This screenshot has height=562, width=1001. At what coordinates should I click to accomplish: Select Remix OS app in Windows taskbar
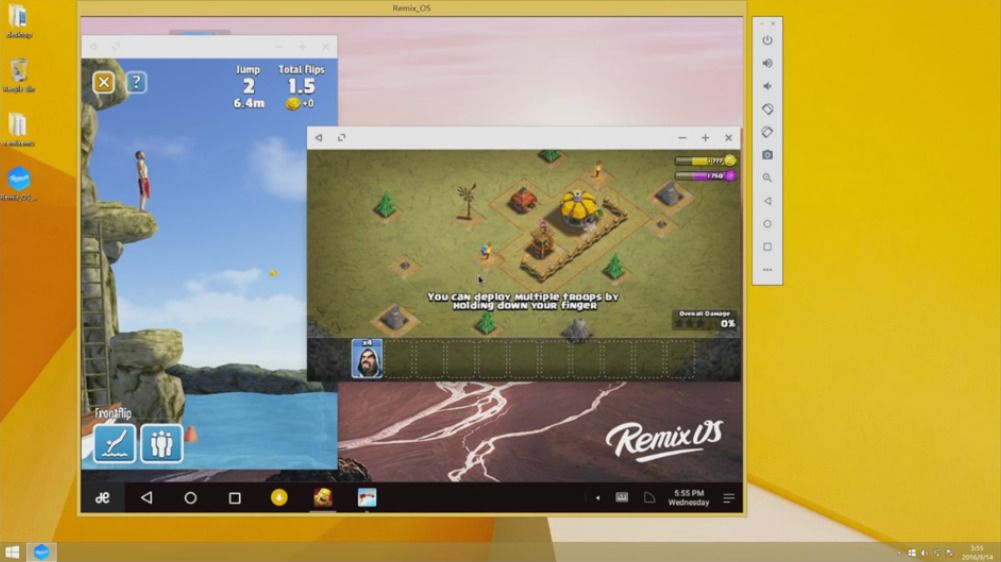[x=41, y=552]
